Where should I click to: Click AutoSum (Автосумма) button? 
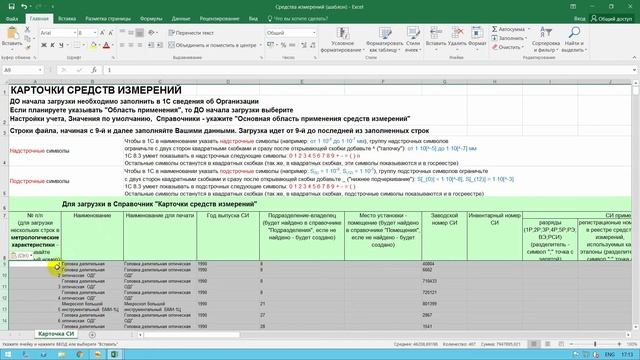pyautogui.click(x=508, y=29)
